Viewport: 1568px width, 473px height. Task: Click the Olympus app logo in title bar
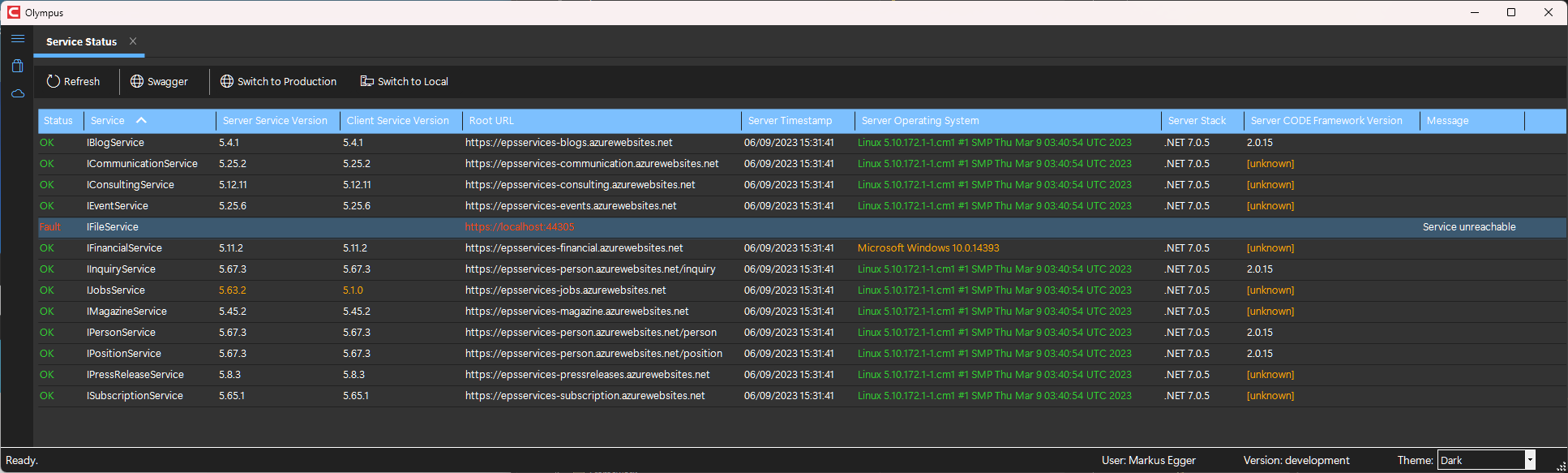point(13,12)
